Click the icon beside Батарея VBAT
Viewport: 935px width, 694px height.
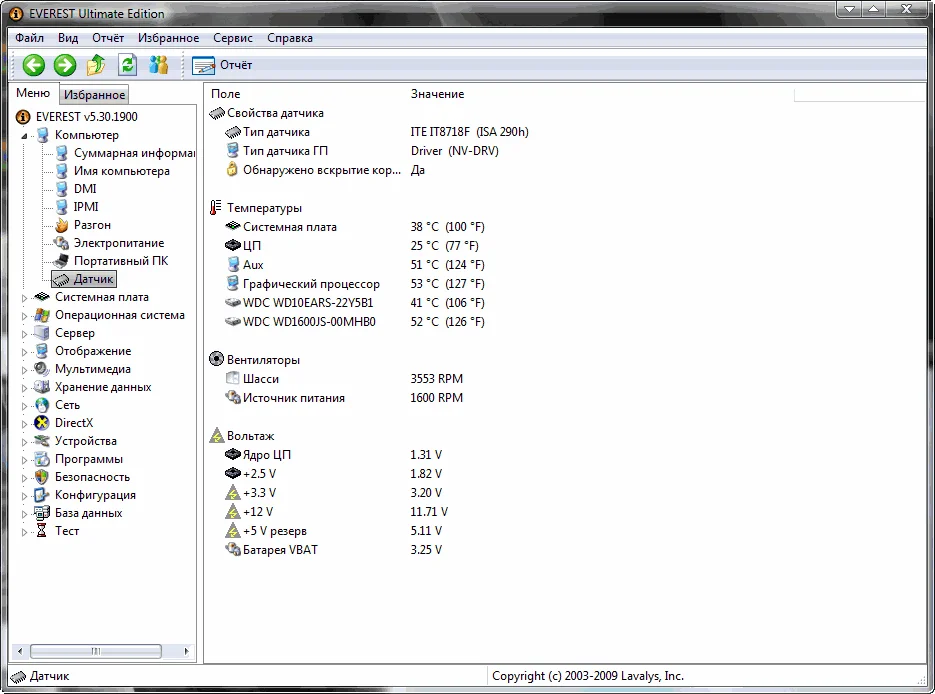click(x=233, y=550)
